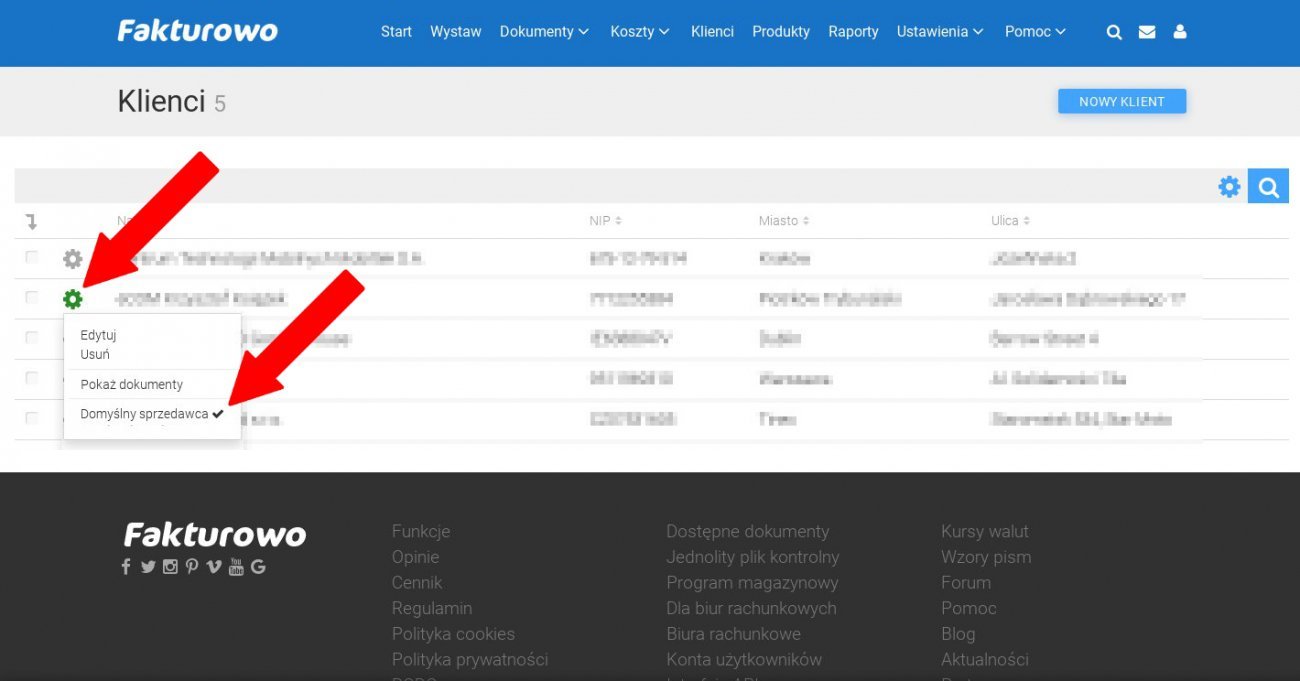The height and width of the screenshot is (681, 1300).
Task: Open Fakturowo's YouTube icon in the footer
Action: [236, 566]
